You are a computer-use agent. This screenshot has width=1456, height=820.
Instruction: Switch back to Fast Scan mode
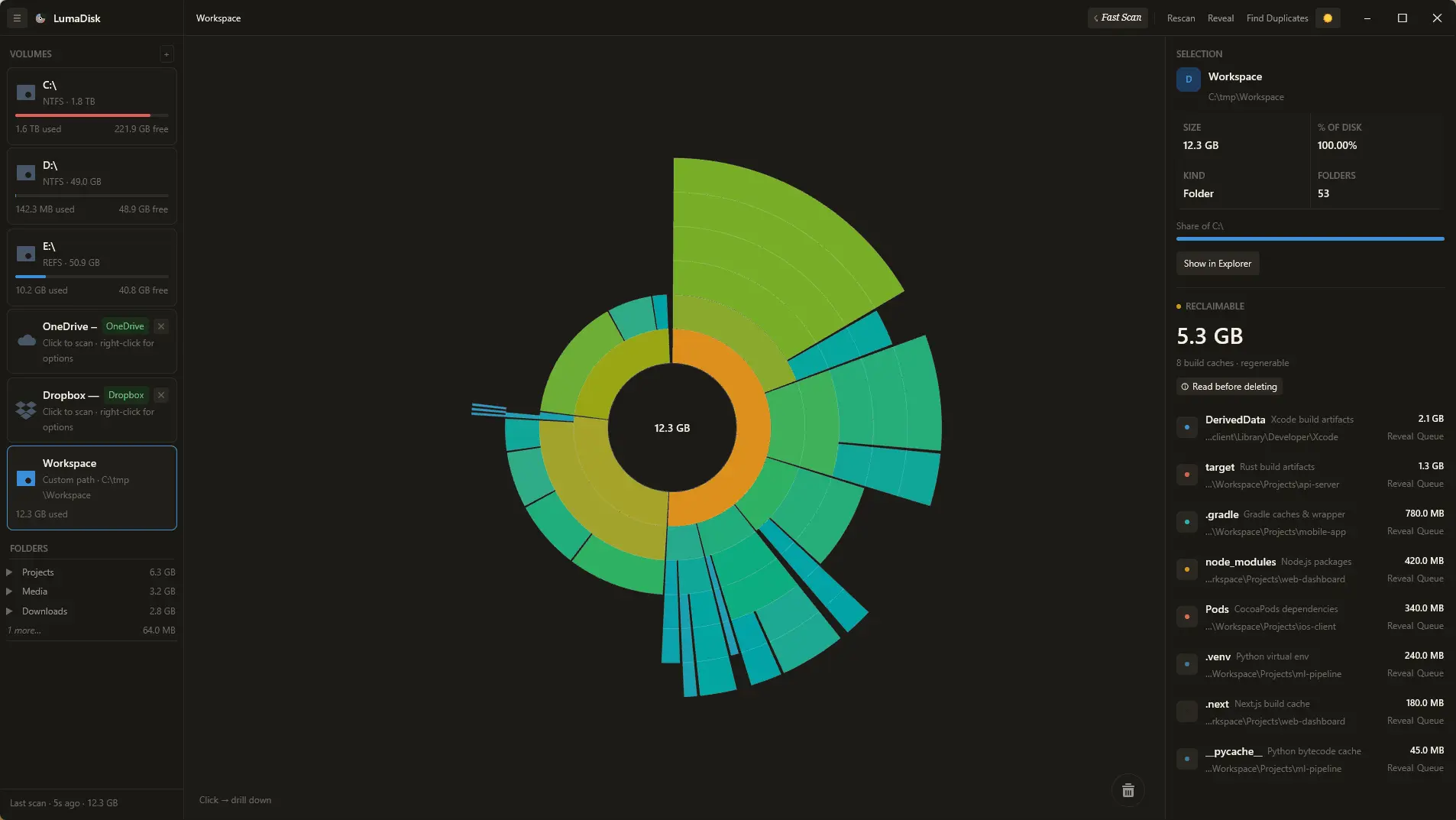pyautogui.click(x=1118, y=18)
